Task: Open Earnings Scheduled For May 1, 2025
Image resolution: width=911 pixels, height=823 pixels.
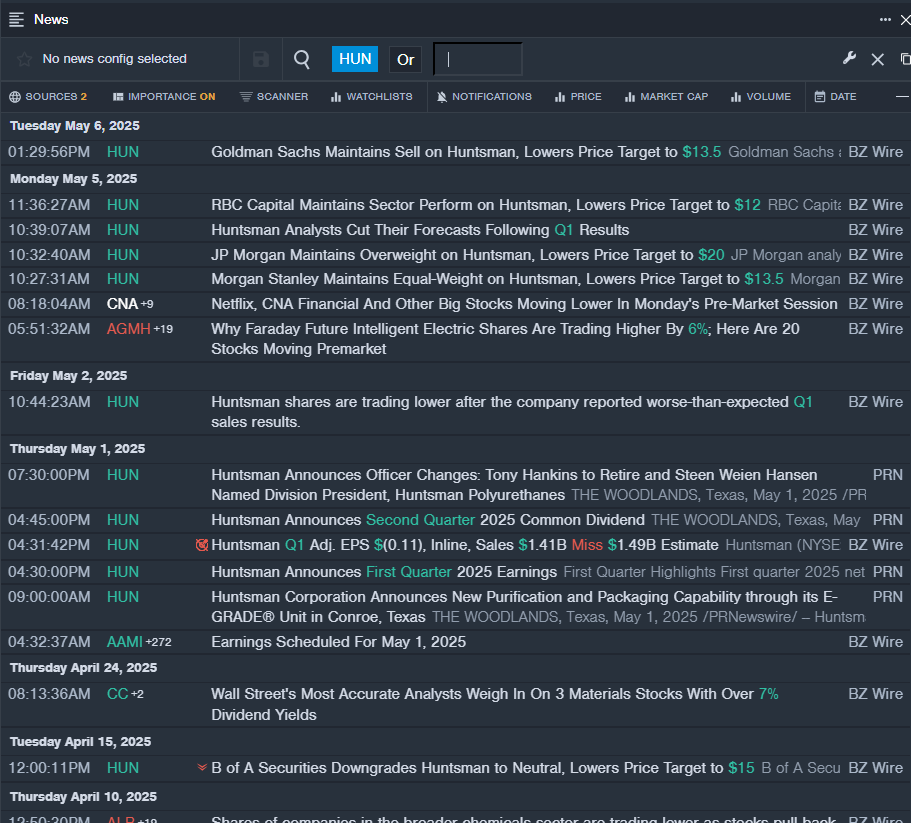Action: (x=339, y=642)
